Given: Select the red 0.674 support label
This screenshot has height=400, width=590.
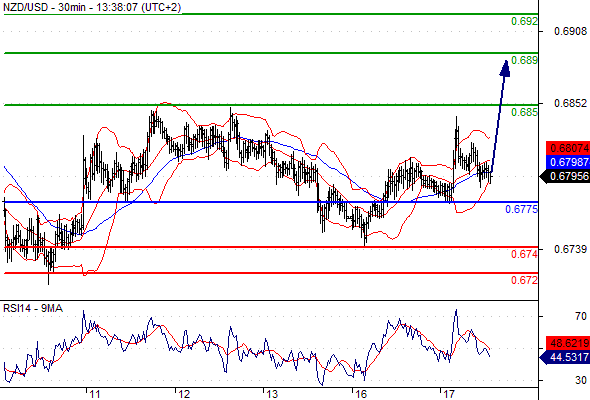Looking at the screenshot, I should 525,254.
